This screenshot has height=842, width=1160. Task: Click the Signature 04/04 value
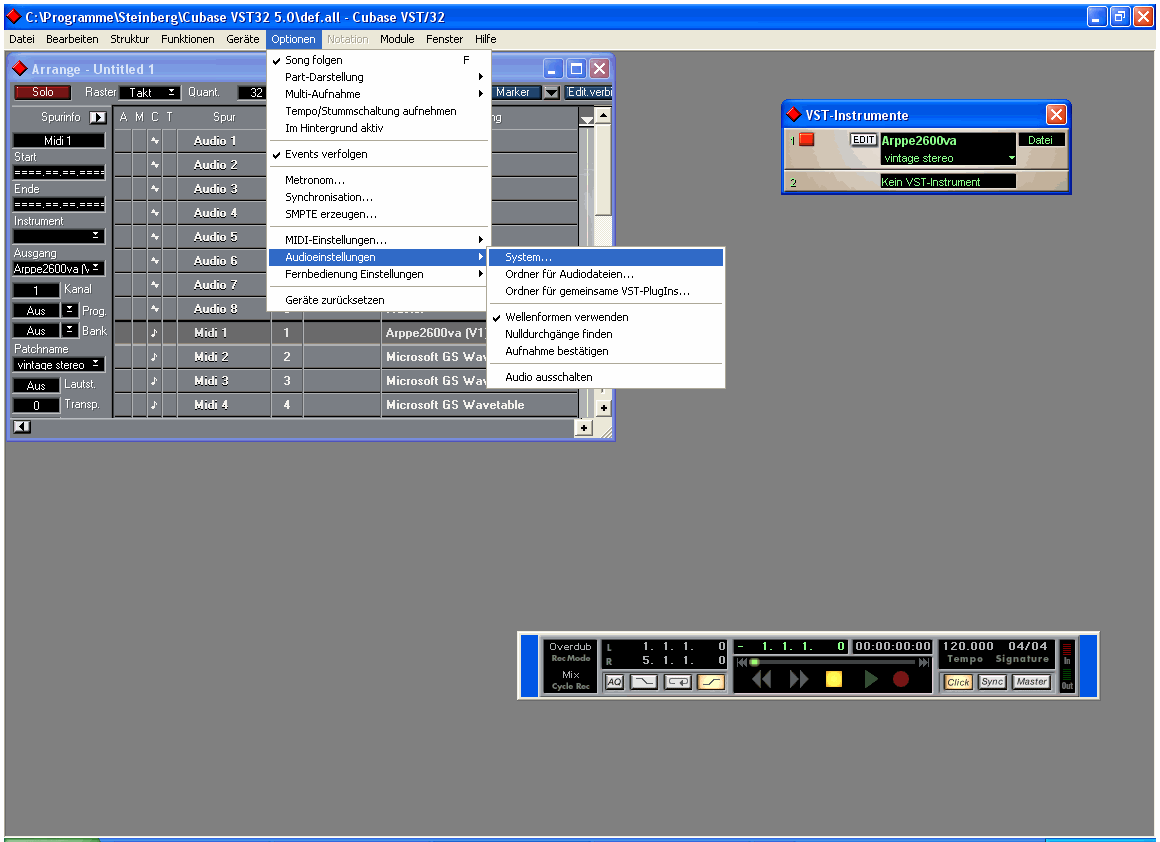coord(1028,646)
